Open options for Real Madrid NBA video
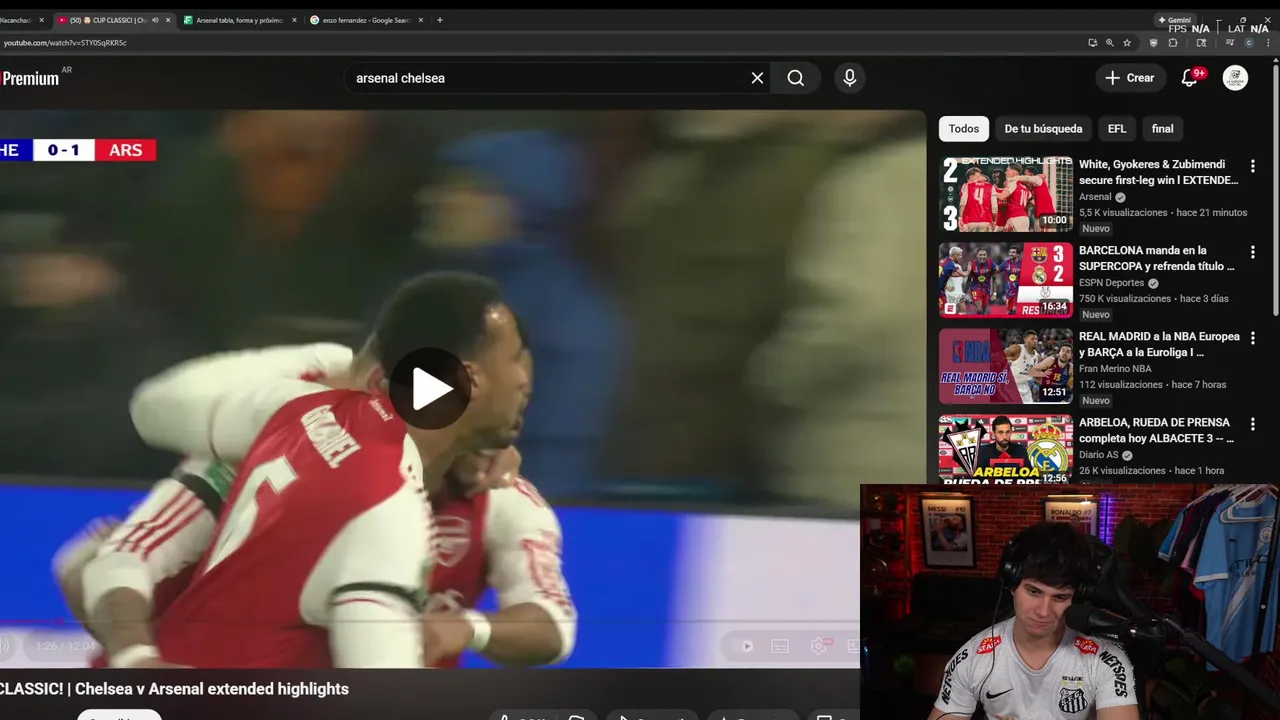Image resolution: width=1280 pixels, height=720 pixels. tap(1252, 338)
